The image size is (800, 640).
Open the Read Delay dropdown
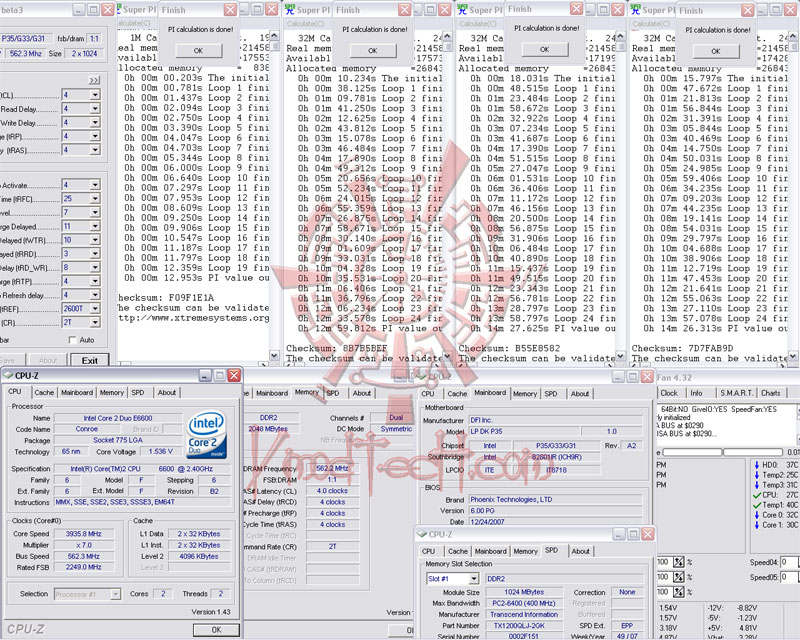pyautogui.click(x=95, y=109)
